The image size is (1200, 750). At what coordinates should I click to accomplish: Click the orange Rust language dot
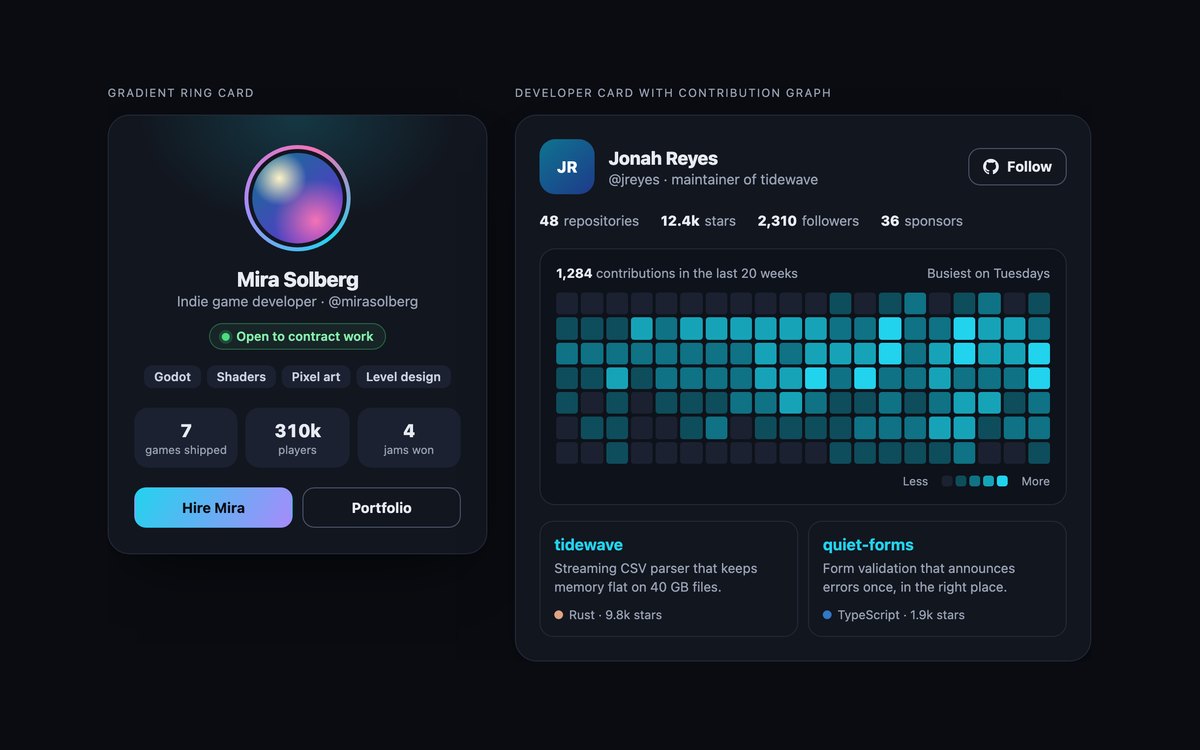pos(559,615)
